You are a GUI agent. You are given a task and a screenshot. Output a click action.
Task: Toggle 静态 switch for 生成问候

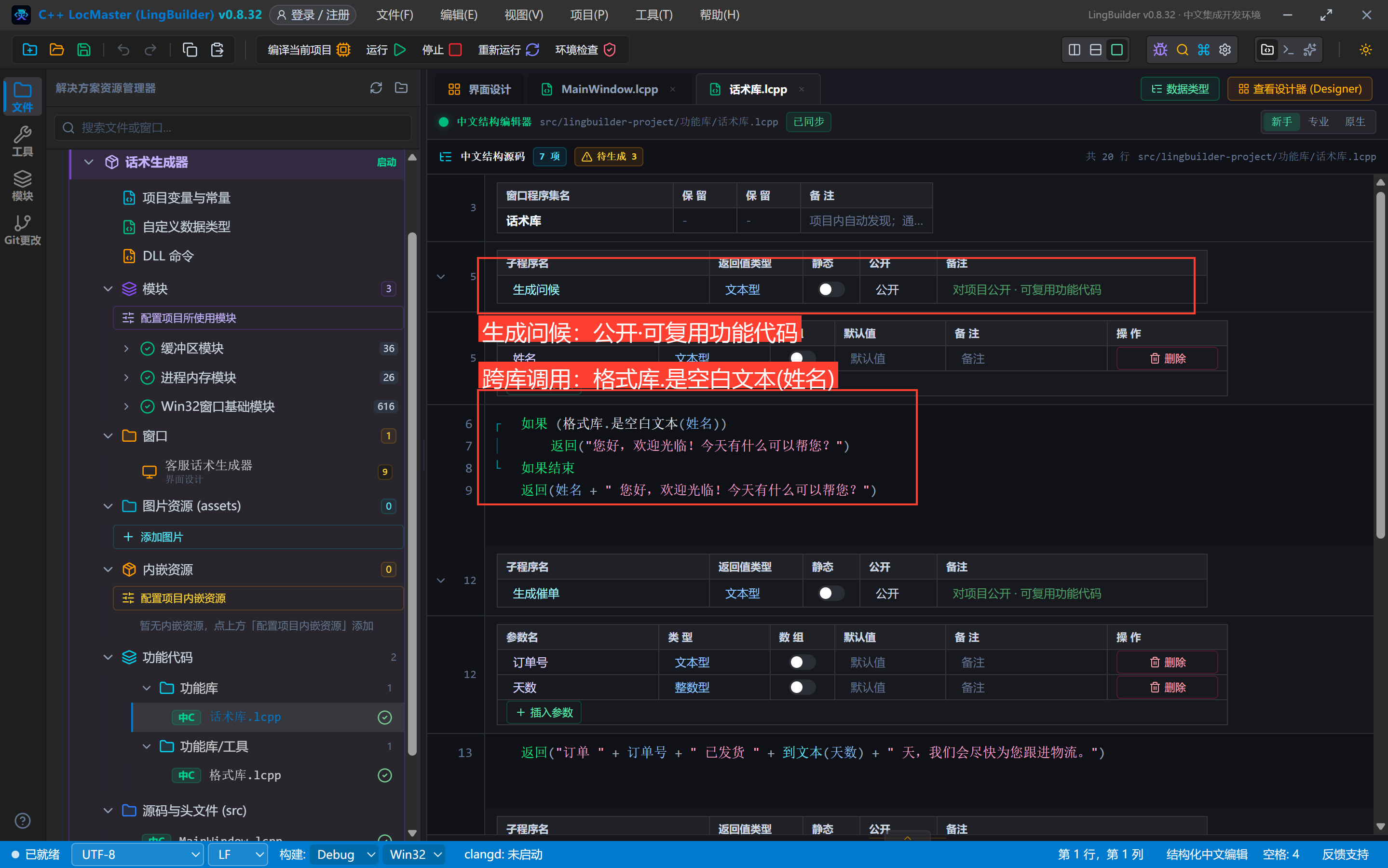[830, 289]
